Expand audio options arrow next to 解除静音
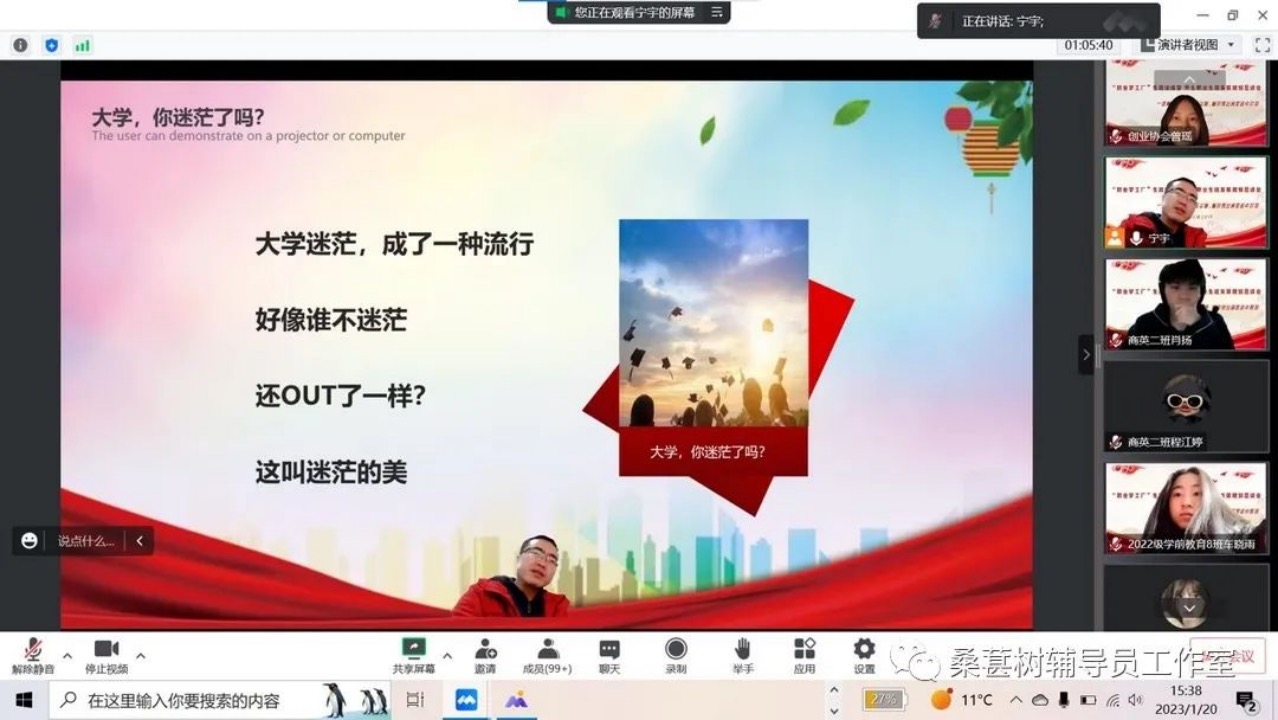 (67, 656)
